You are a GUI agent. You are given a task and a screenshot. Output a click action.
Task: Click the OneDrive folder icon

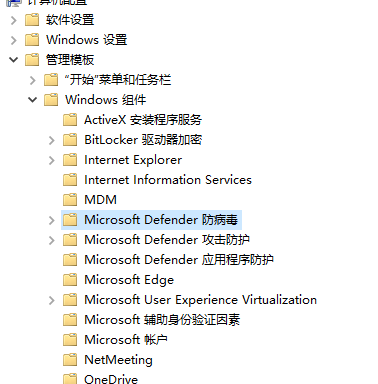click(x=70, y=379)
